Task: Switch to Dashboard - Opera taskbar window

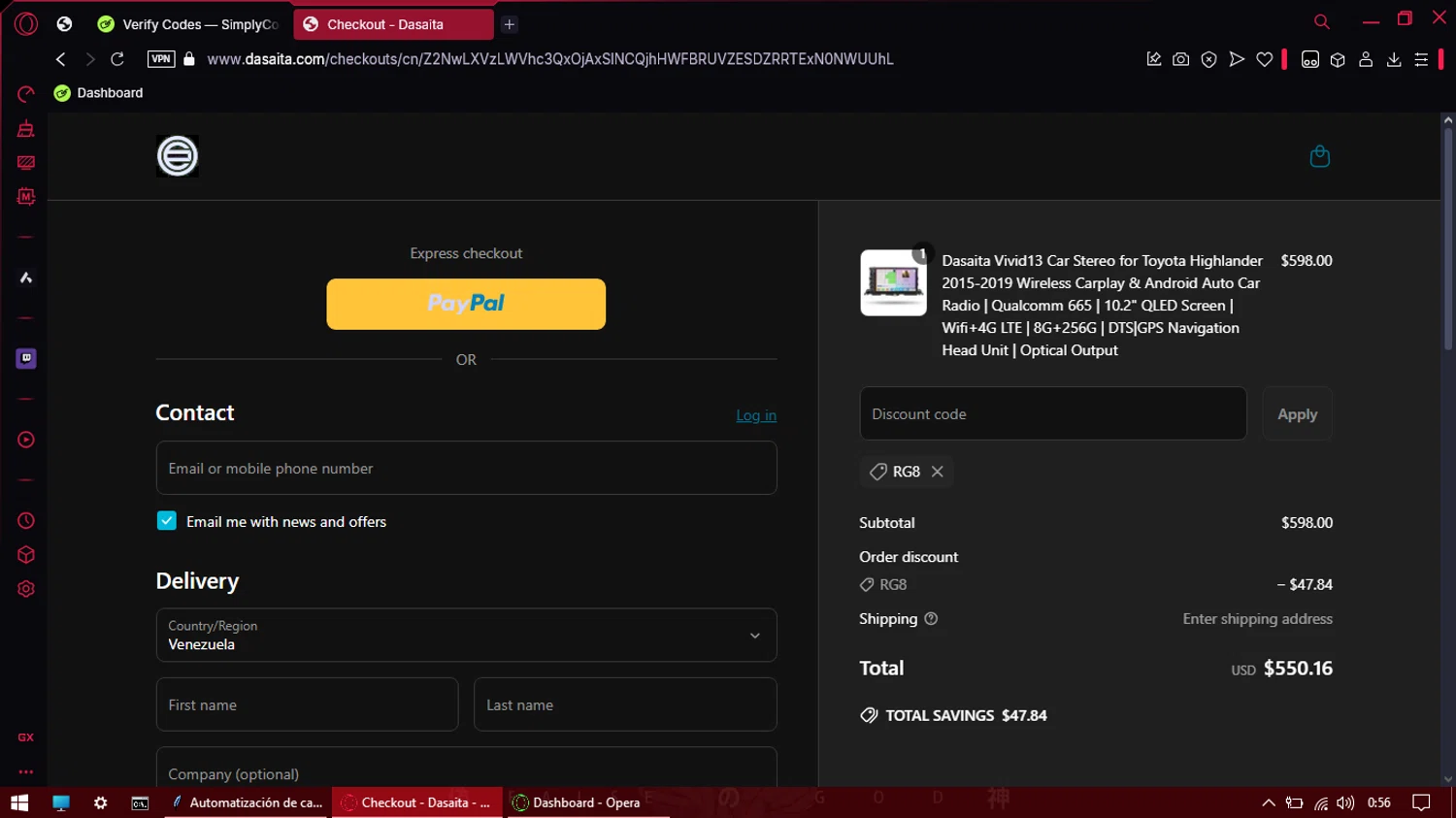Action: (x=586, y=802)
